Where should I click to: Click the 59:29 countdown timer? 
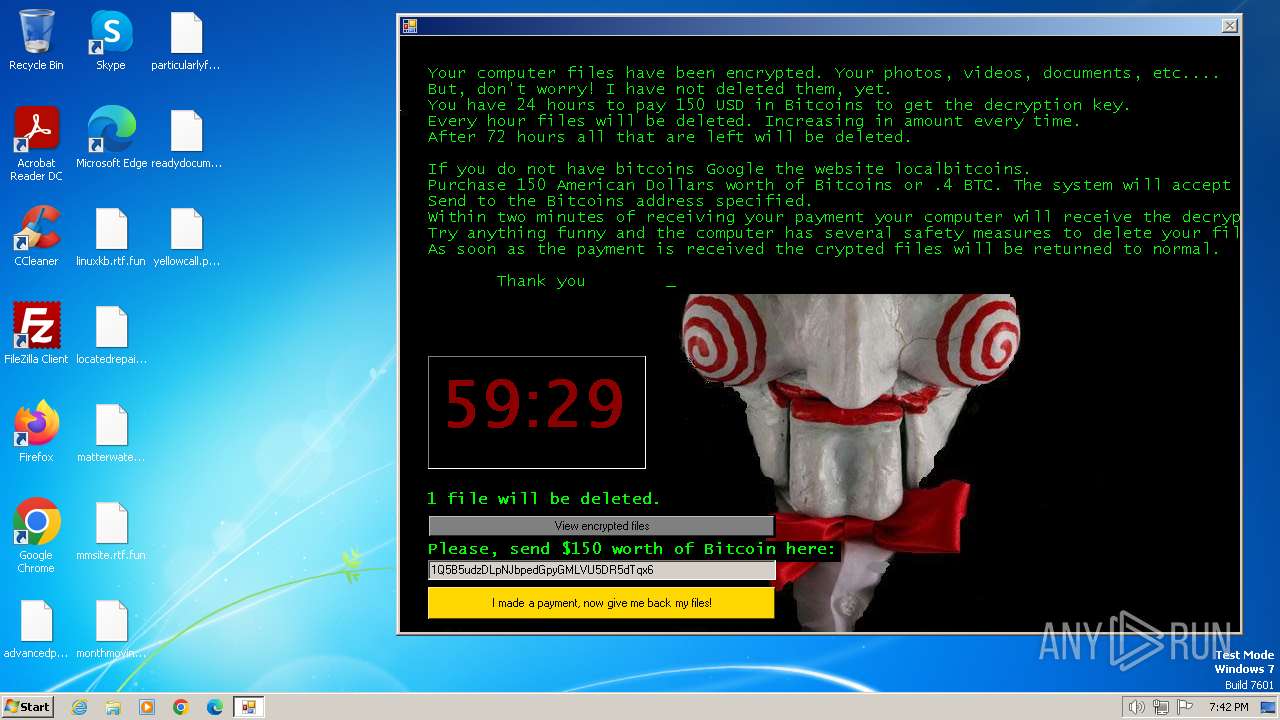[x=536, y=411]
